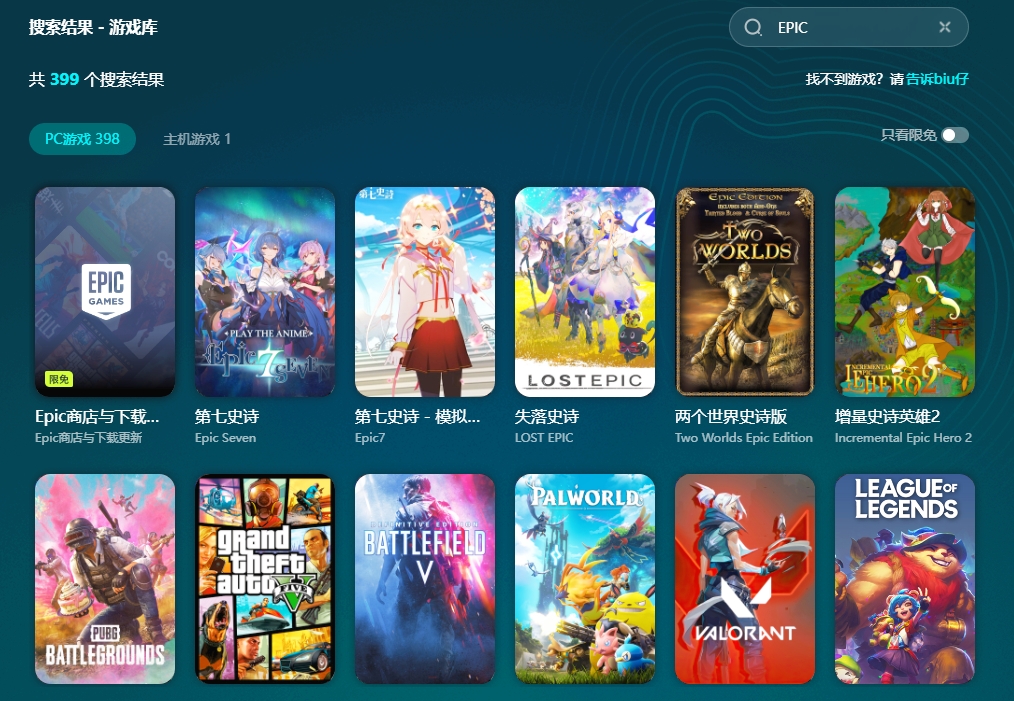Open the Two Worlds Epic Edition cover
The width and height of the screenshot is (1014, 701).
coord(745,292)
